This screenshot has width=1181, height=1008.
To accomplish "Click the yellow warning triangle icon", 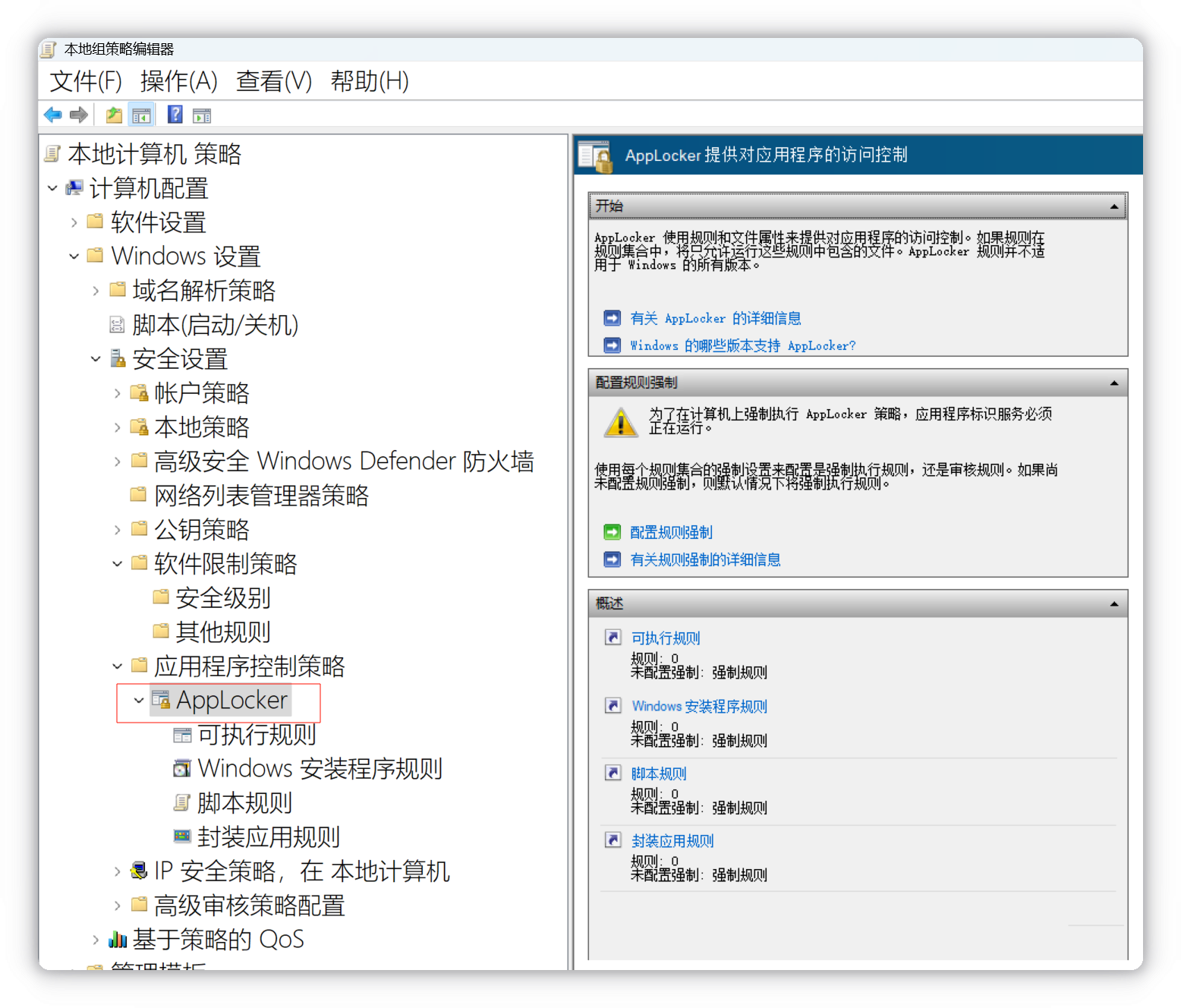I will (621, 422).
